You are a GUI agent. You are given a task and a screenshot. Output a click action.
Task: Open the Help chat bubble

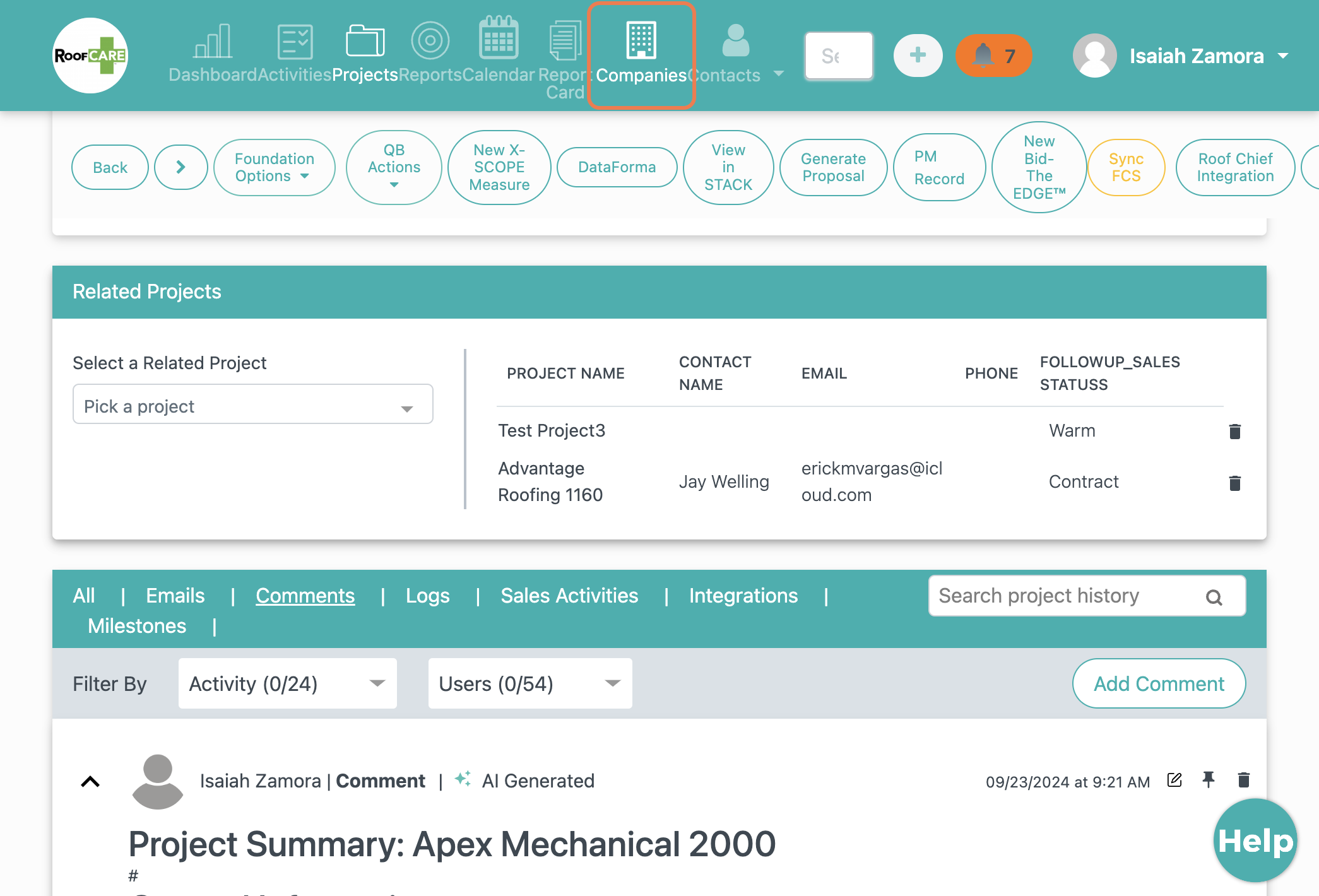1255,840
